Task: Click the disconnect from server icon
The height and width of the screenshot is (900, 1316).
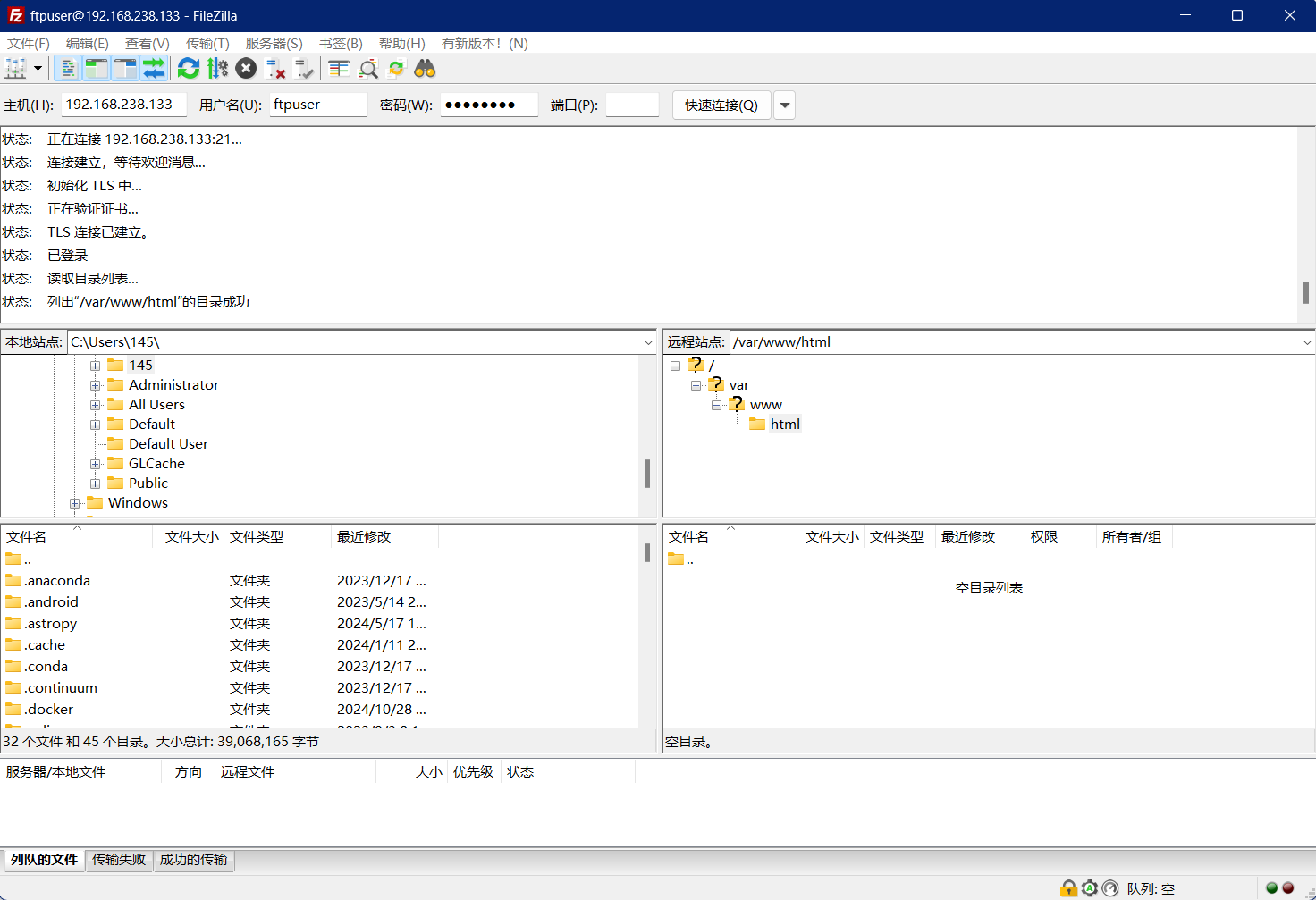Action: point(275,69)
